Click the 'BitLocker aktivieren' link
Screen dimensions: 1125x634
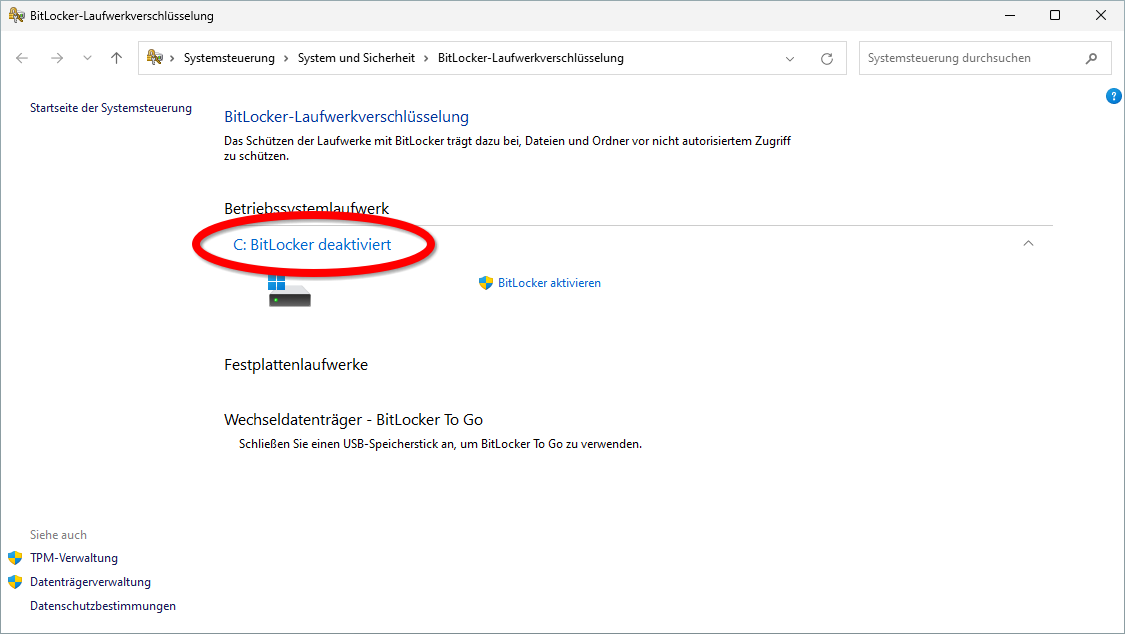tap(549, 282)
